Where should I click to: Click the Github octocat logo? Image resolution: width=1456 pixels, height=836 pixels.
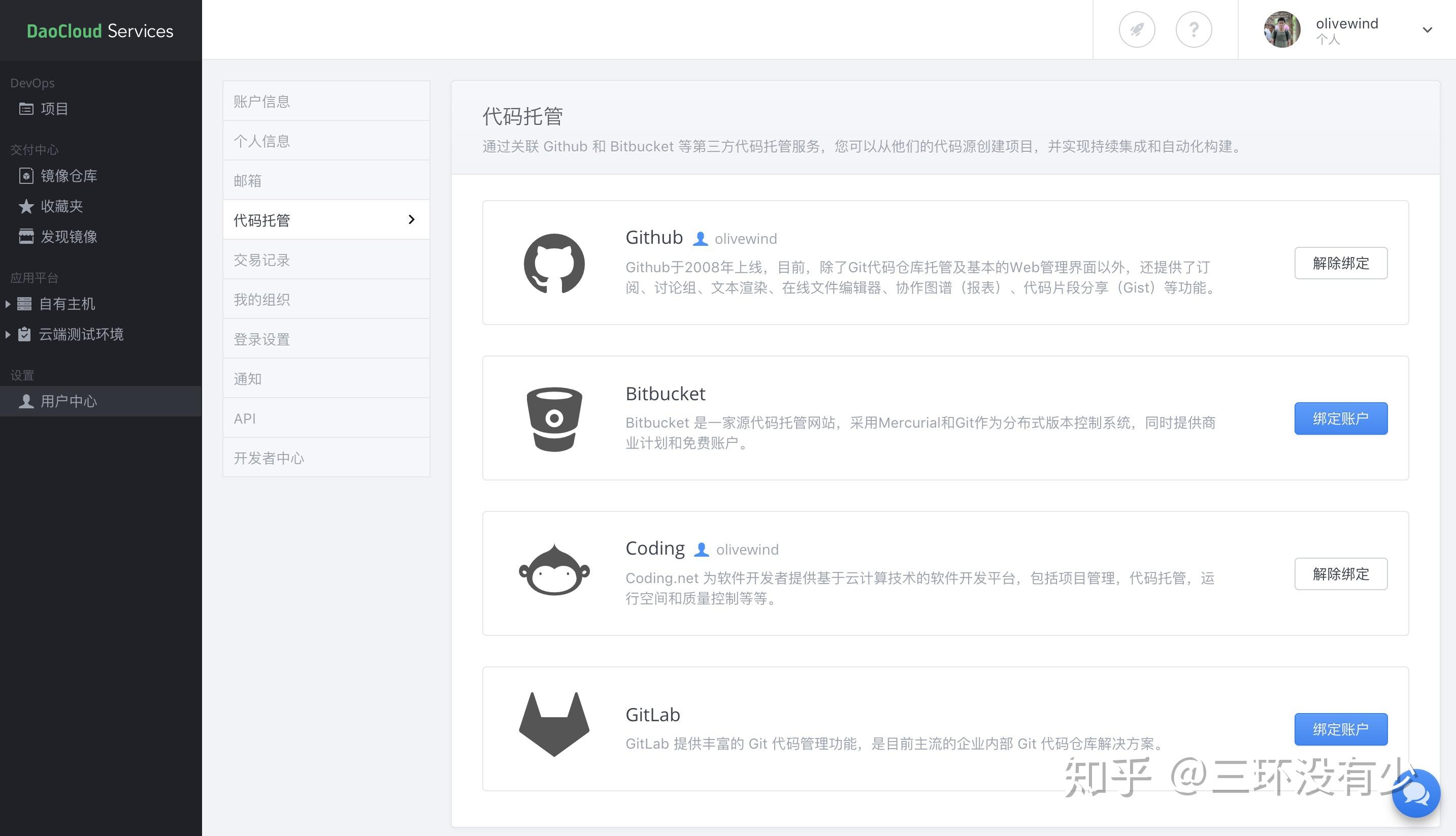click(x=554, y=264)
